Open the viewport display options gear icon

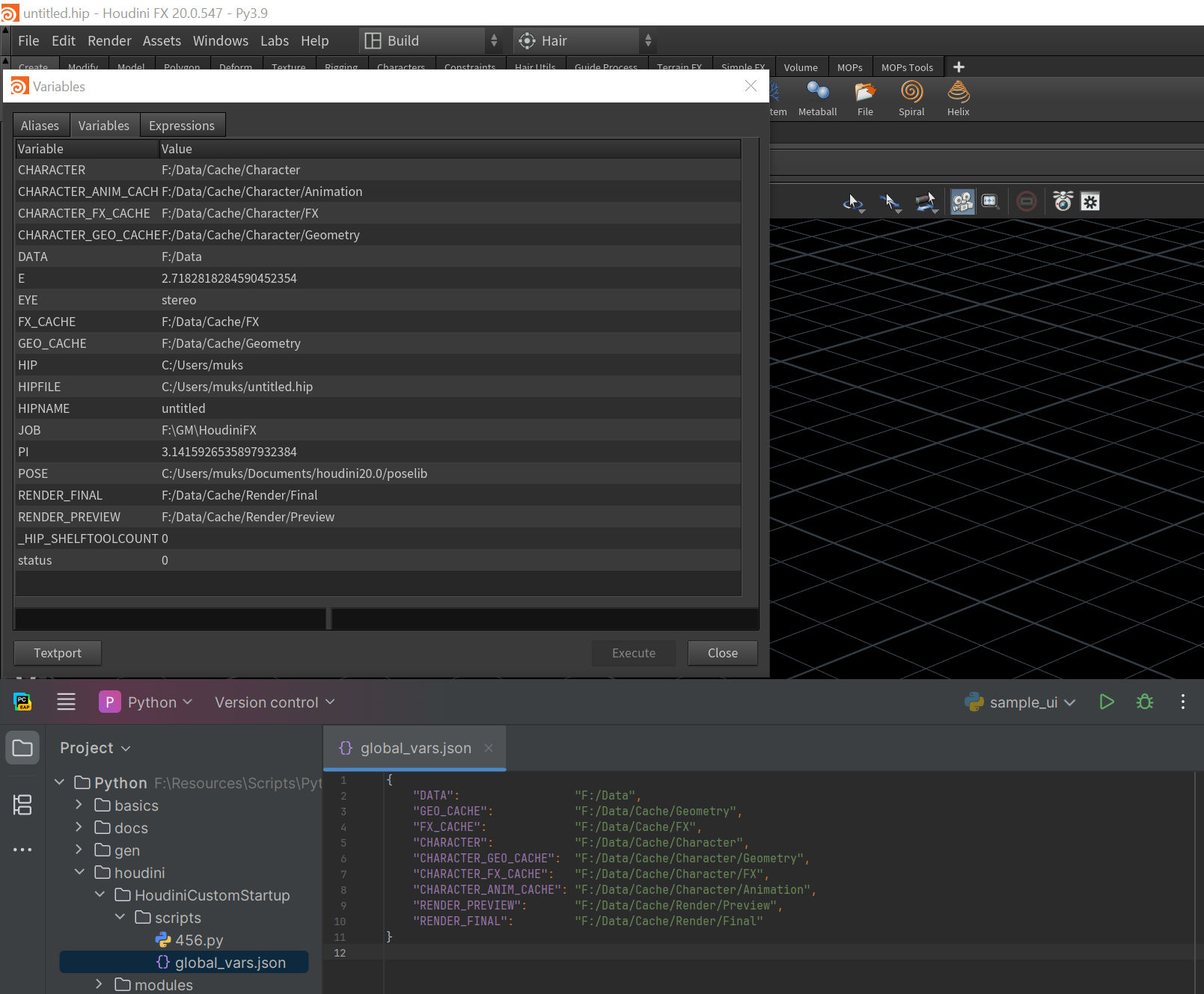point(1090,202)
